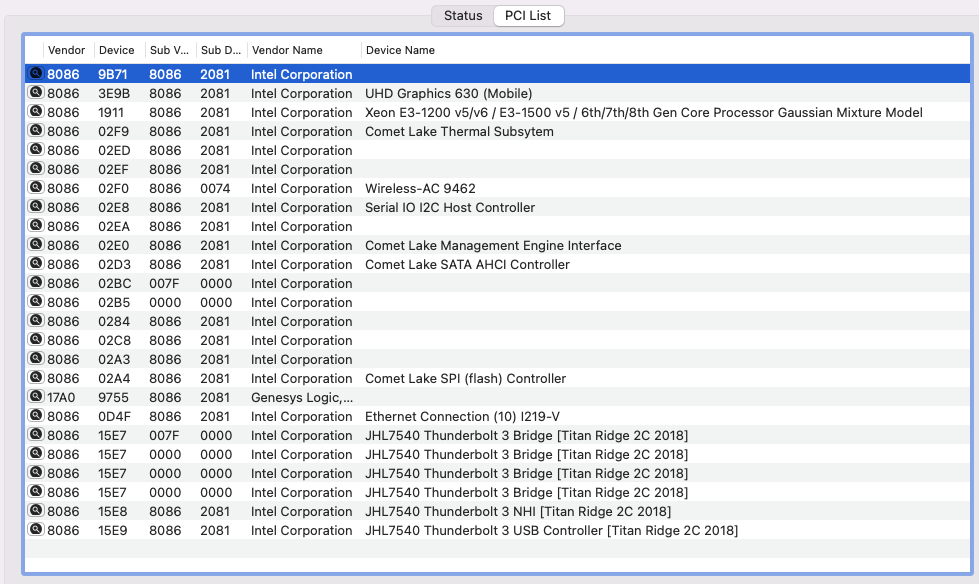The image size is (979, 584).
Task: Click vendor ID 17A0 cell
Action: [x=61, y=397]
